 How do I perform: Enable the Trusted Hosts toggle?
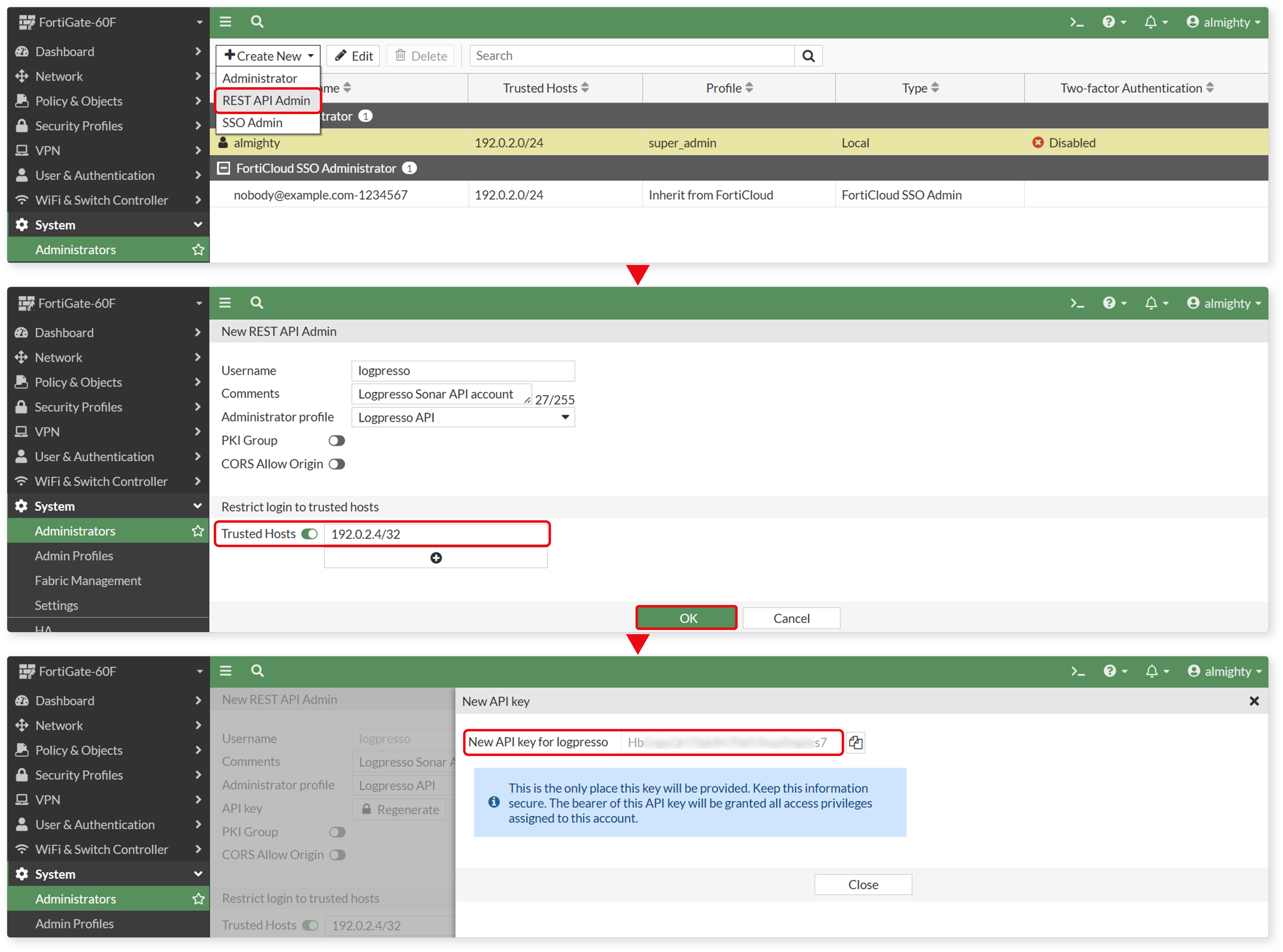tap(310, 533)
